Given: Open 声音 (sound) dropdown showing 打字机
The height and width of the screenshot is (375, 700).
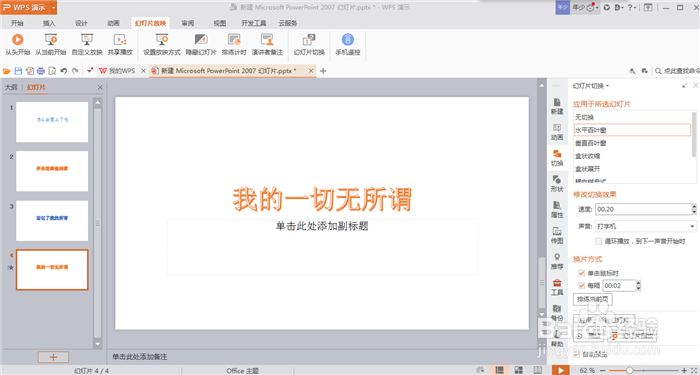Looking at the screenshot, I should click(645, 226).
